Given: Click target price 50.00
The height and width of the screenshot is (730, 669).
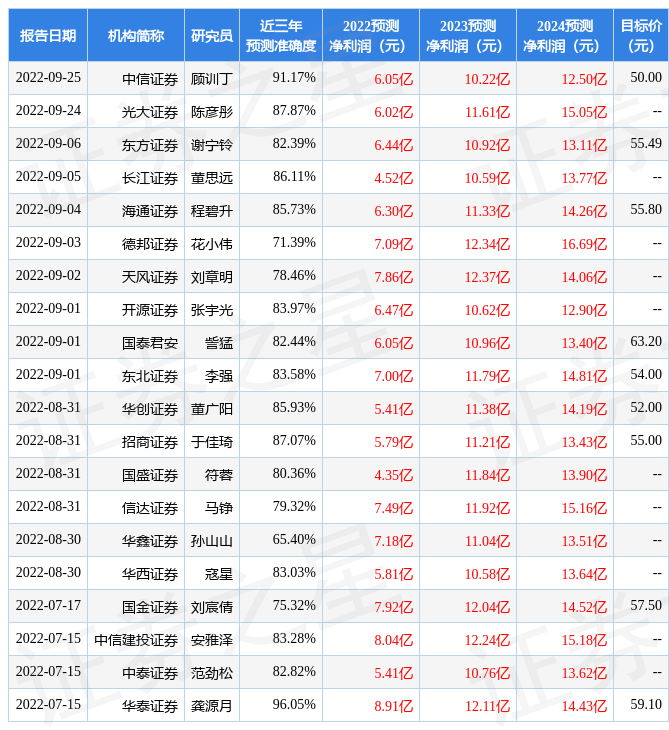Looking at the screenshot, I should (646, 78).
